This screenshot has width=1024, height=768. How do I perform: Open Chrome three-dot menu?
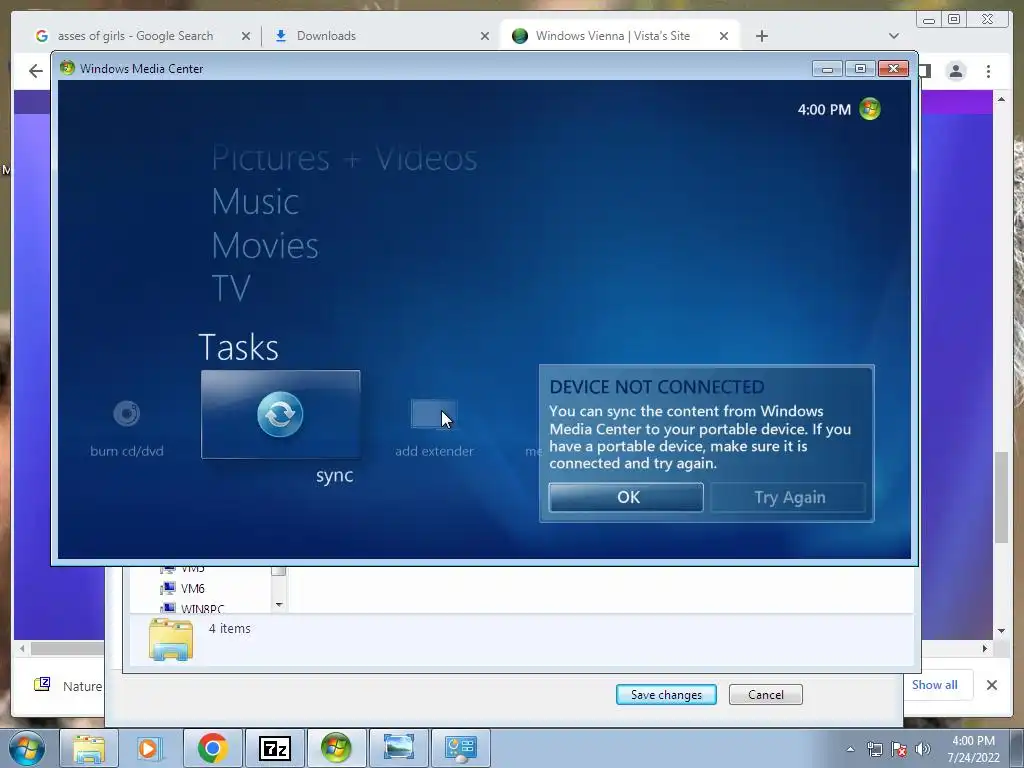[988, 71]
